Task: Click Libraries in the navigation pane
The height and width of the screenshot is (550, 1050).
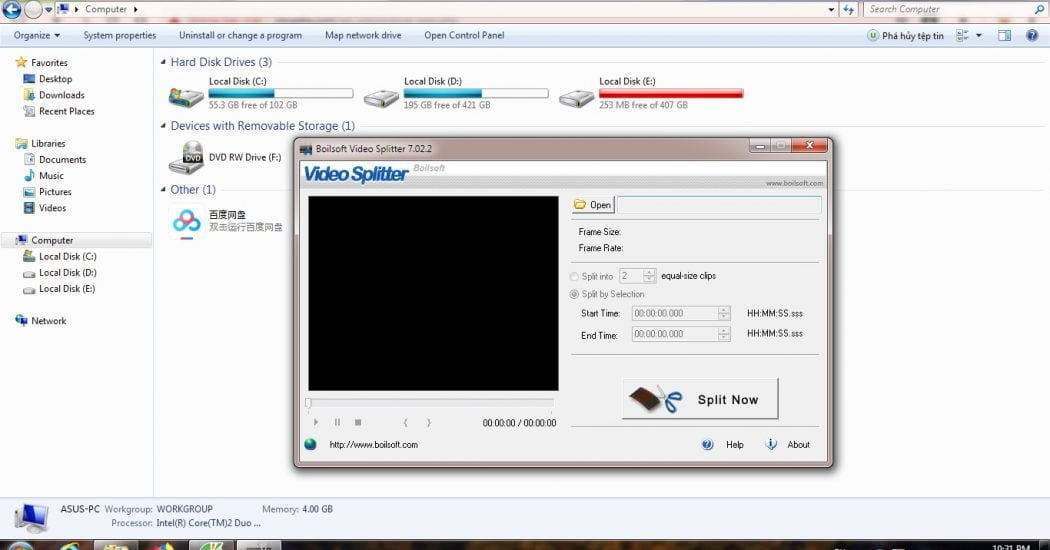Action: (x=48, y=143)
